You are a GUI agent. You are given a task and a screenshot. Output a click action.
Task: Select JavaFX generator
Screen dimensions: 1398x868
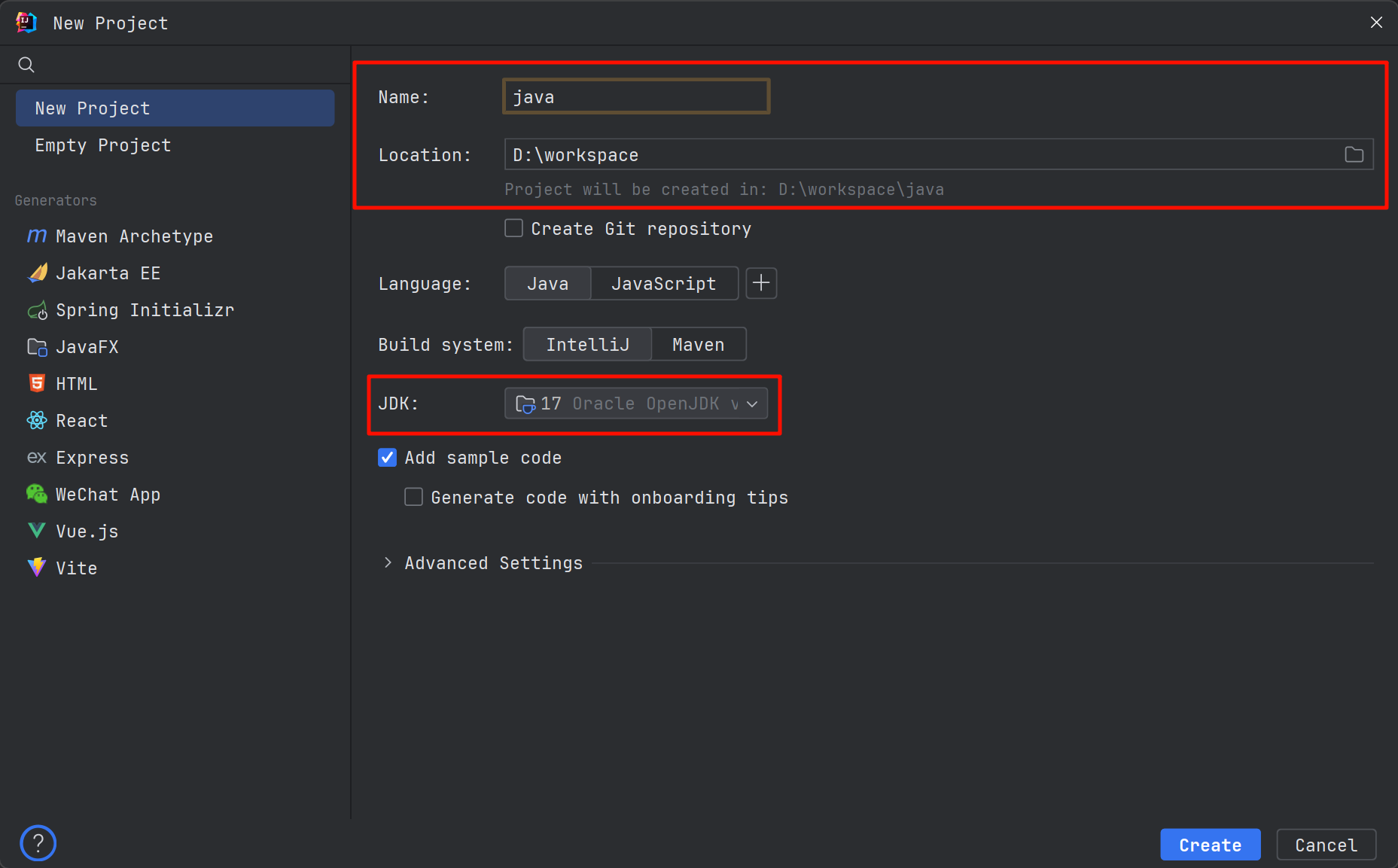point(175,347)
